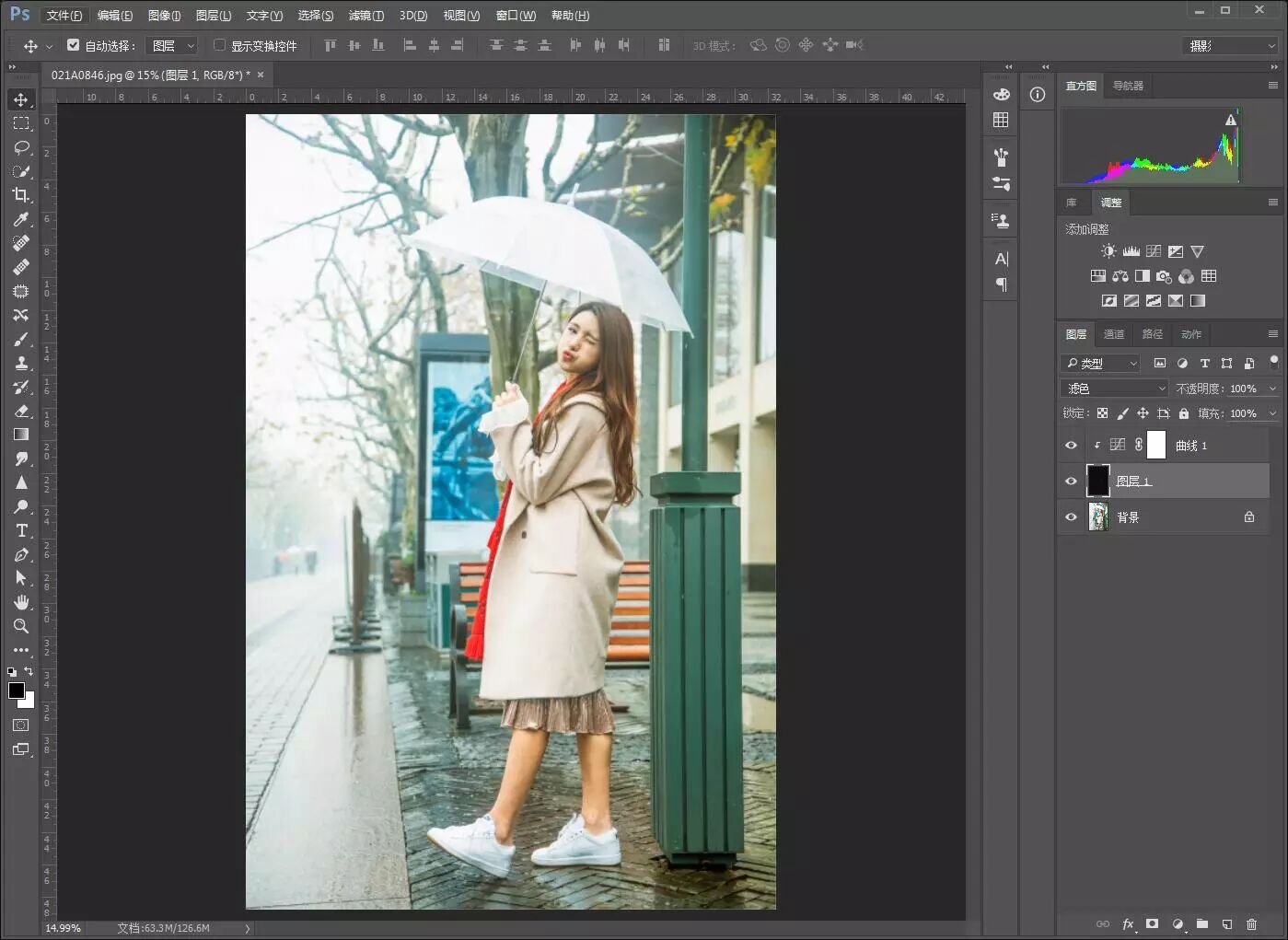This screenshot has height=940, width=1288.
Task: Click the foreground color swatch
Action: (16, 690)
